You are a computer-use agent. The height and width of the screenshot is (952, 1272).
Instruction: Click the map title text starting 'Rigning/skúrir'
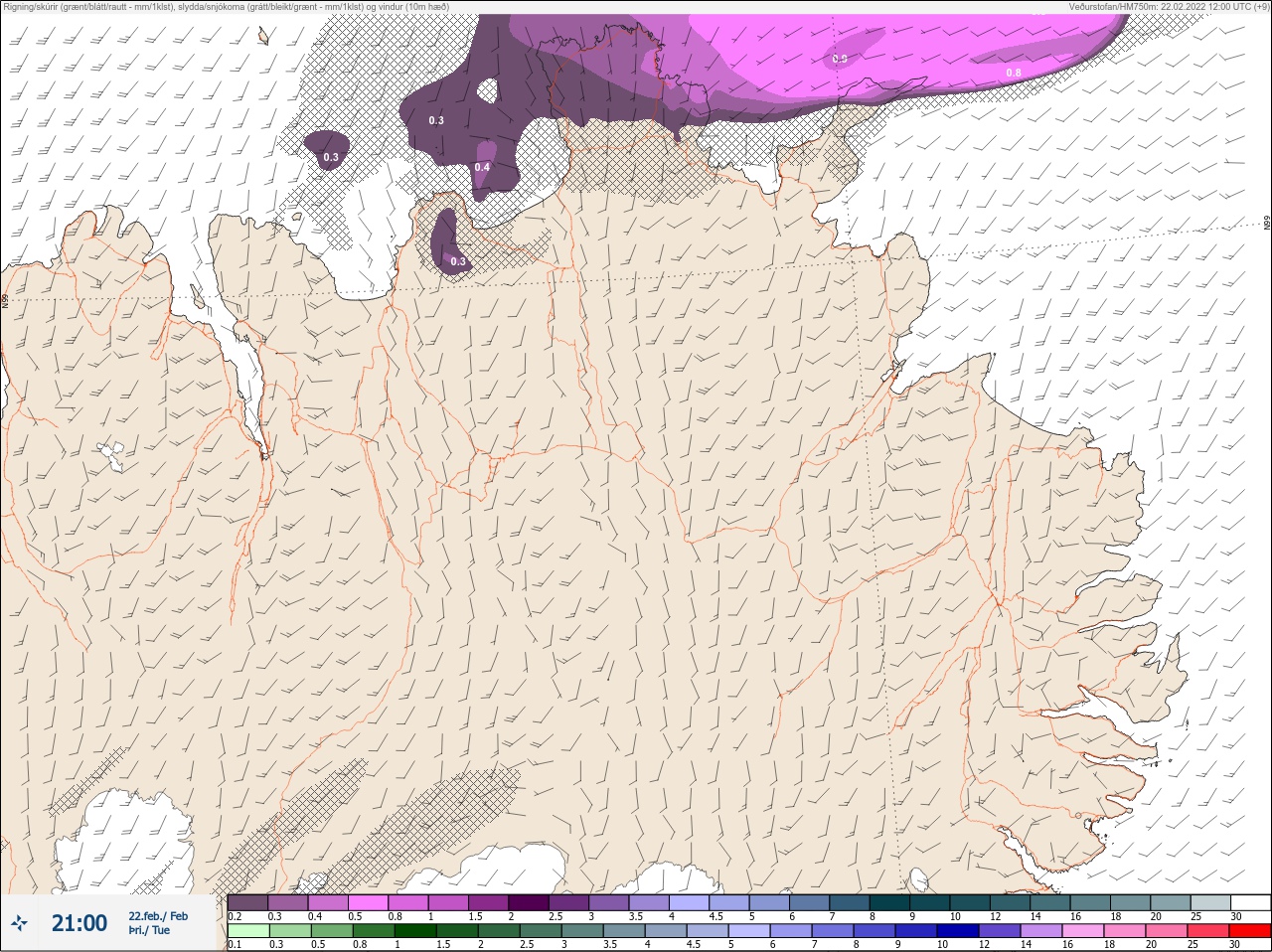click(x=227, y=6)
